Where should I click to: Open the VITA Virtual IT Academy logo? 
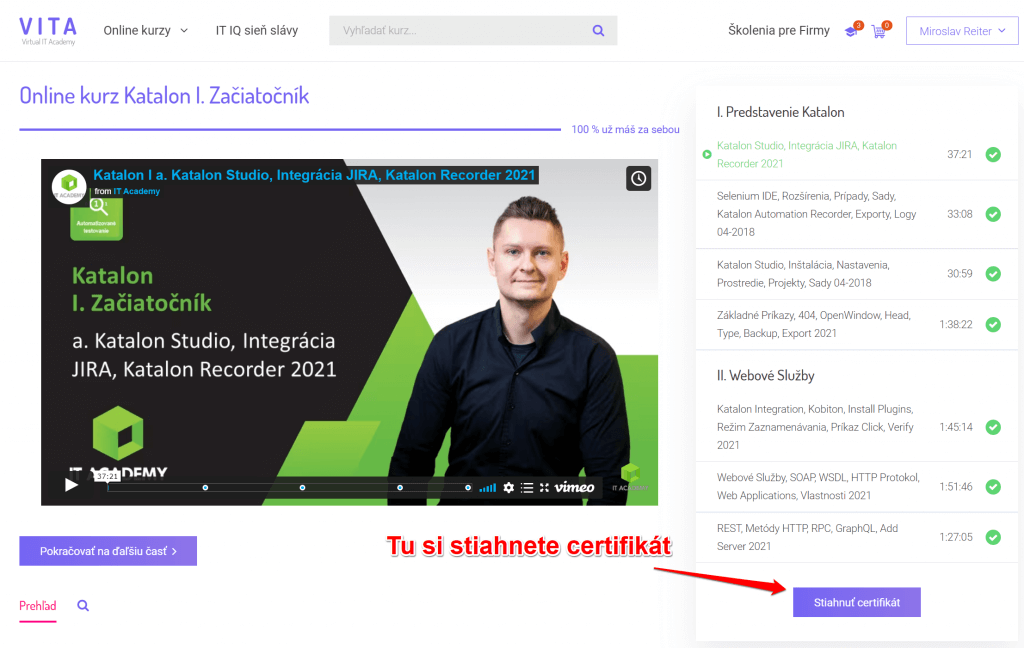pos(48,31)
